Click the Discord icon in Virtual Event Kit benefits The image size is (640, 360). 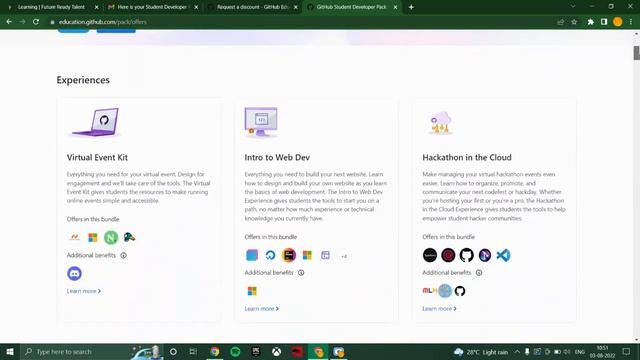(74, 273)
